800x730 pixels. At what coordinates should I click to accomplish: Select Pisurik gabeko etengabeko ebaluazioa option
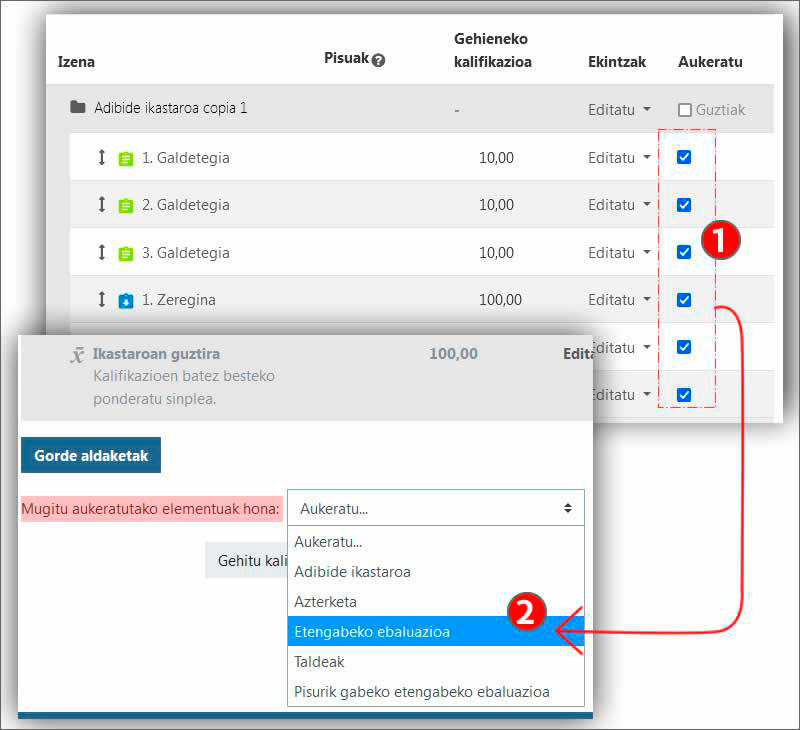(x=421, y=692)
